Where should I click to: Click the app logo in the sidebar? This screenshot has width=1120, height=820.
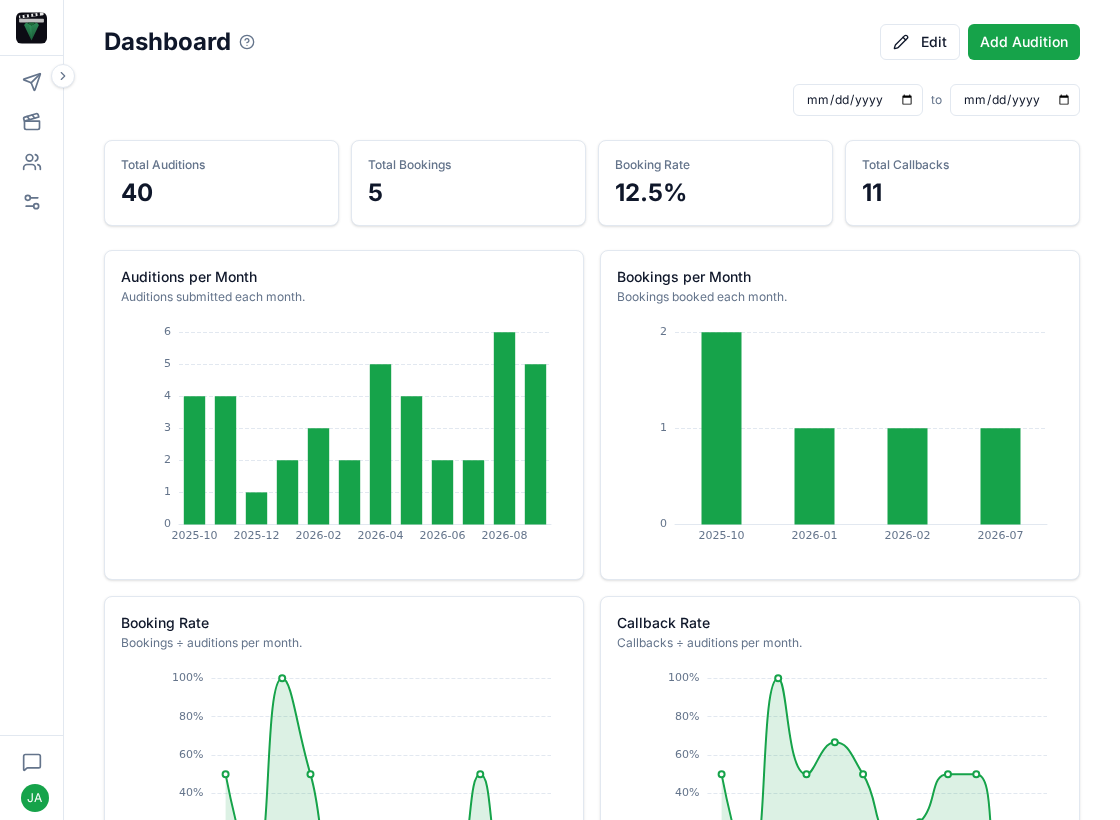31,28
